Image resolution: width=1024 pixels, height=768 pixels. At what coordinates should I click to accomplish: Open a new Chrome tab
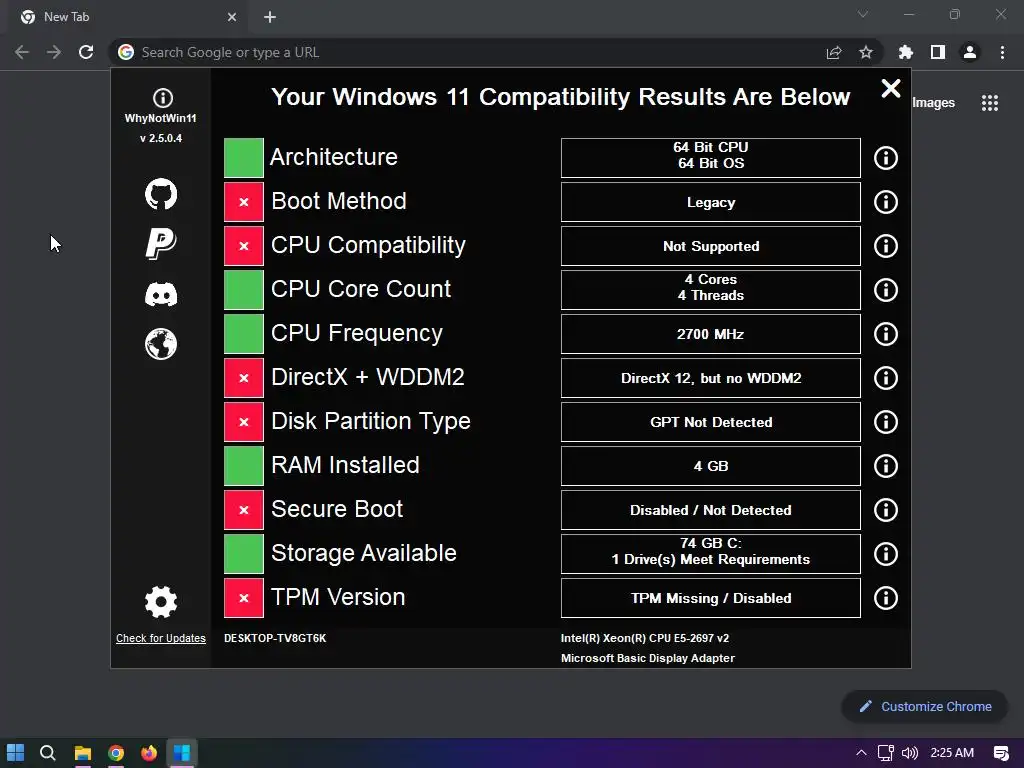pyautogui.click(x=270, y=17)
